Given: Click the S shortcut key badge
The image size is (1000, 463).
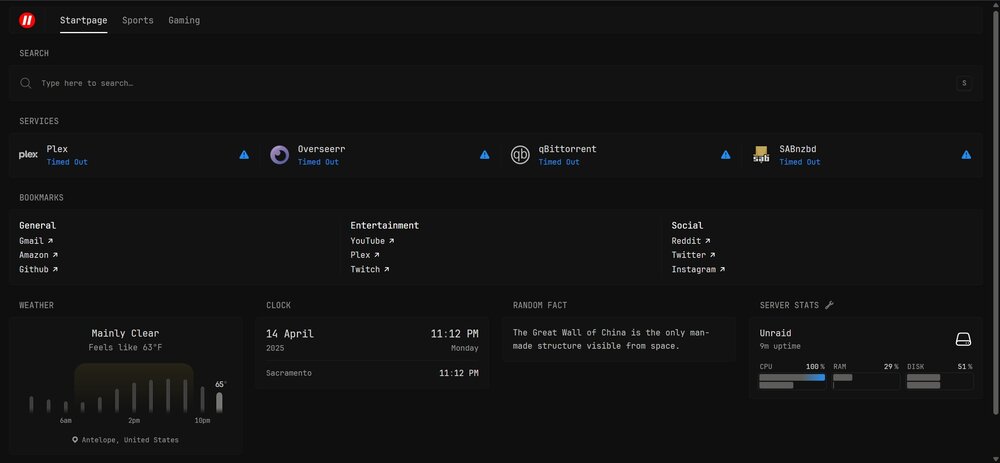Looking at the screenshot, I should click(x=964, y=84).
